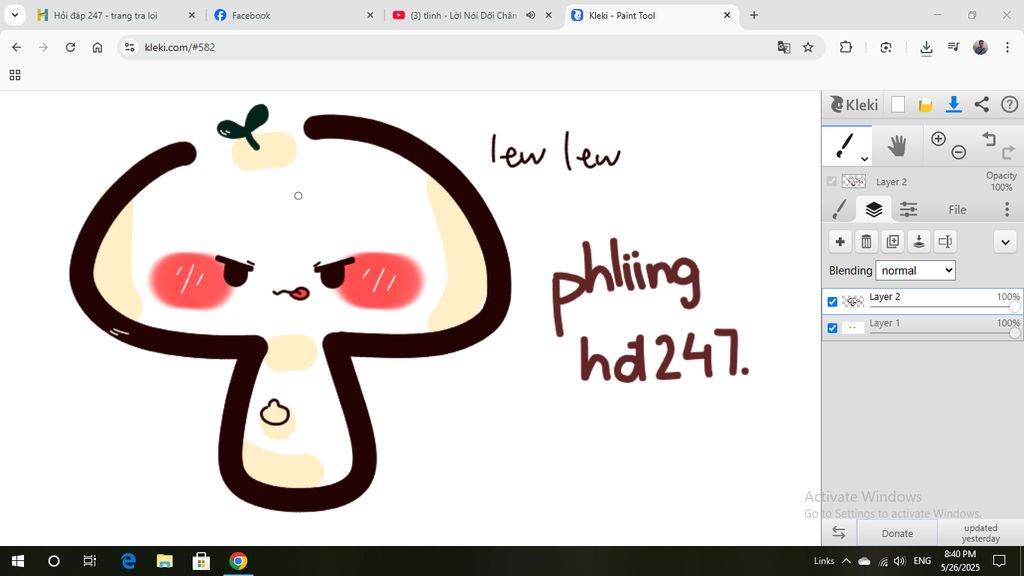The width and height of the screenshot is (1024, 576).
Task: Reload the Kleki page
Action: tap(70, 47)
